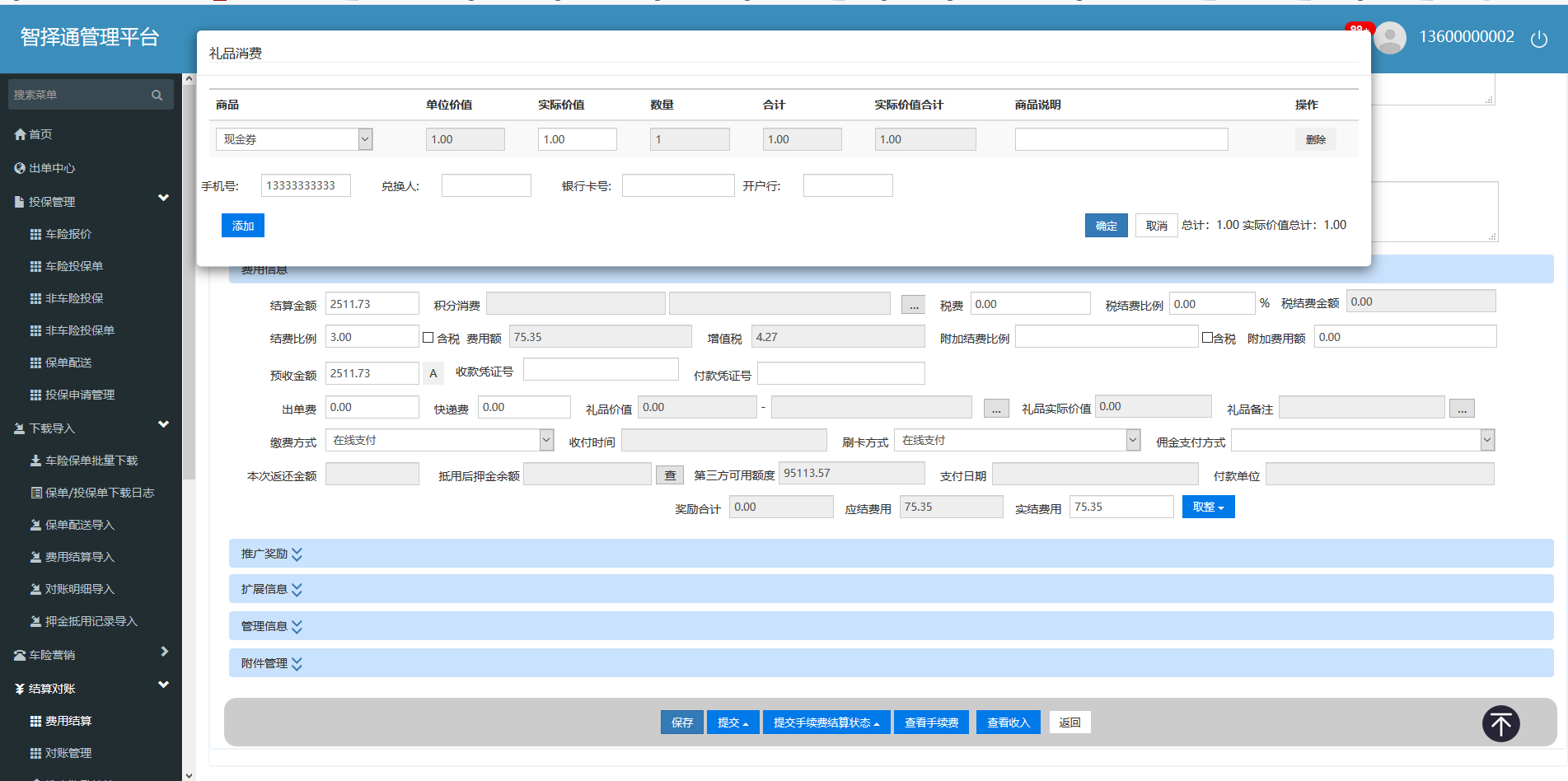Open the 取整 dropdown button
1568x781 pixels.
click(x=1208, y=507)
